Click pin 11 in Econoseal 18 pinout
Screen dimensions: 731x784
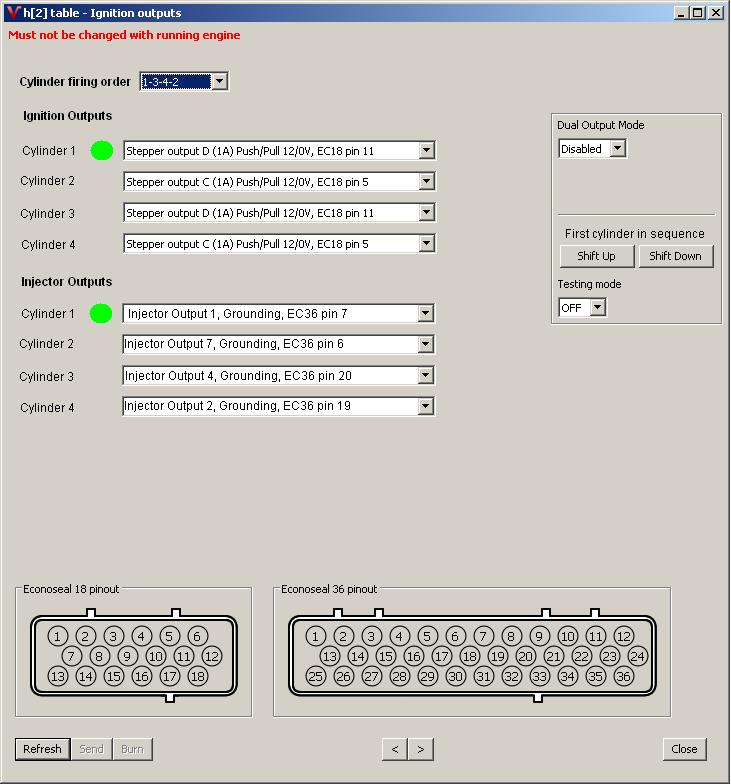[184, 656]
